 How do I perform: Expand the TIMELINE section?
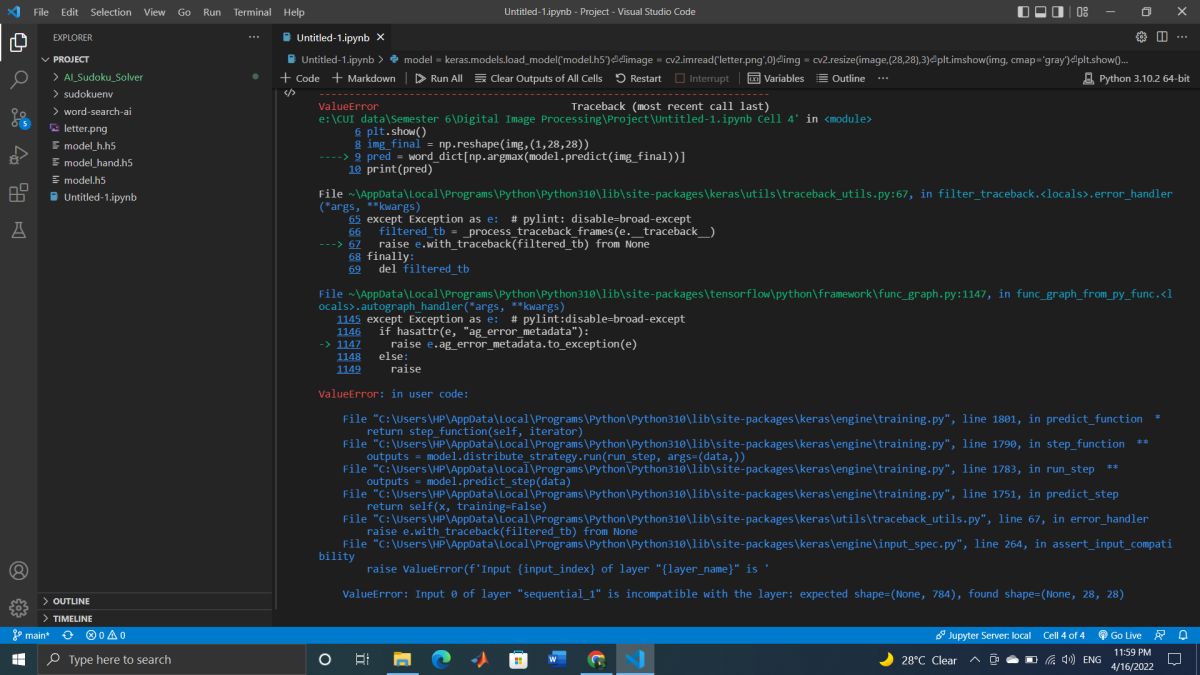(155, 619)
